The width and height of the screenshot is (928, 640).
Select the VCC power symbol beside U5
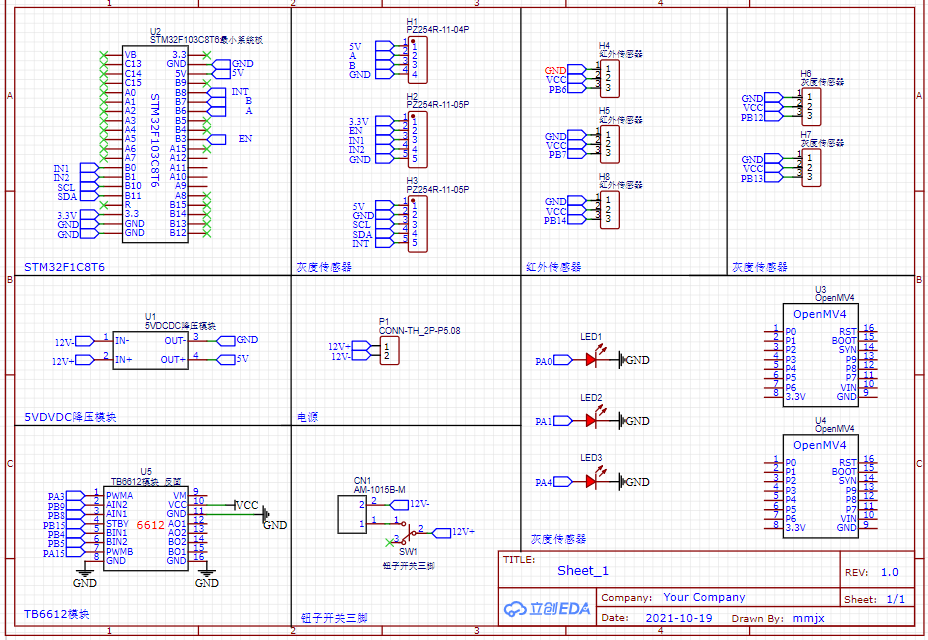tap(247, 505)
